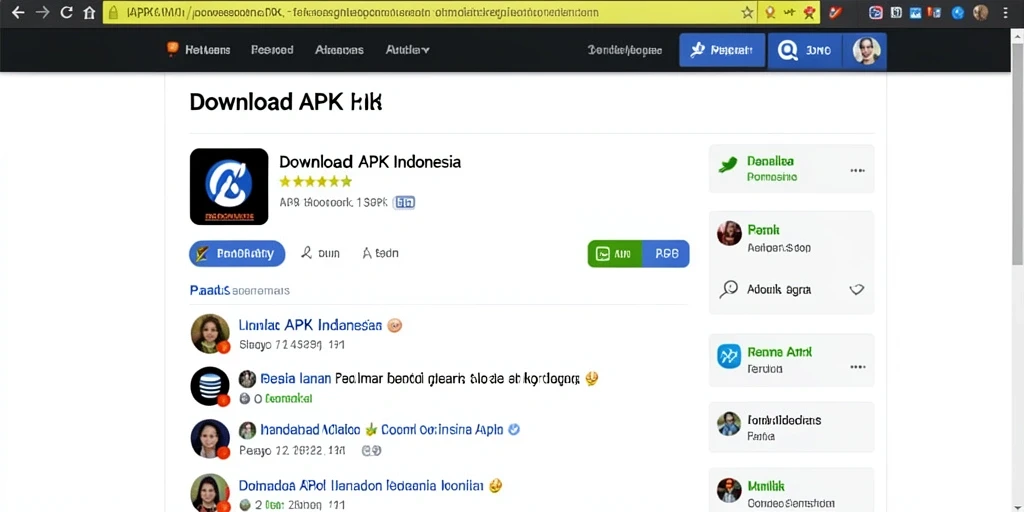The height and width of the screenshot is (512, 1024).
Task: Click the green bird icon in the Danaliea card
Action: pos(728,165)
